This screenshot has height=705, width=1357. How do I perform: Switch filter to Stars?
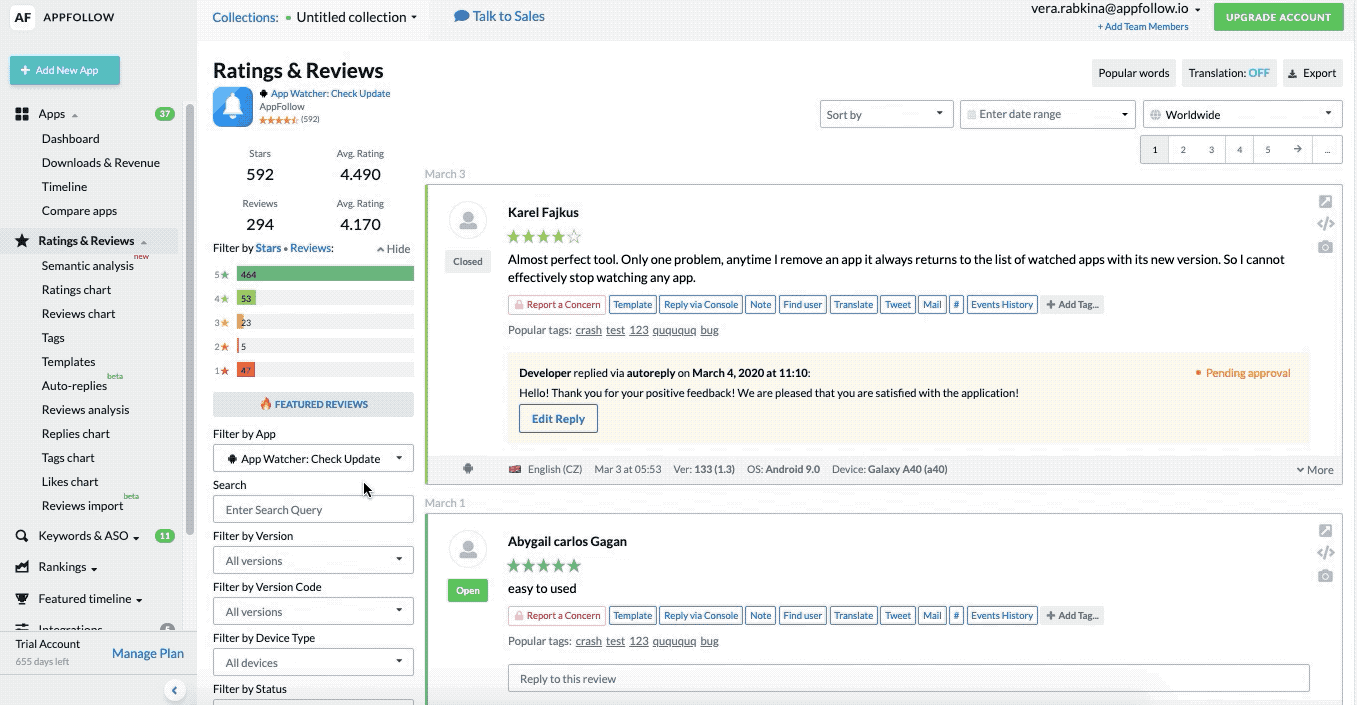pos(269,248)
